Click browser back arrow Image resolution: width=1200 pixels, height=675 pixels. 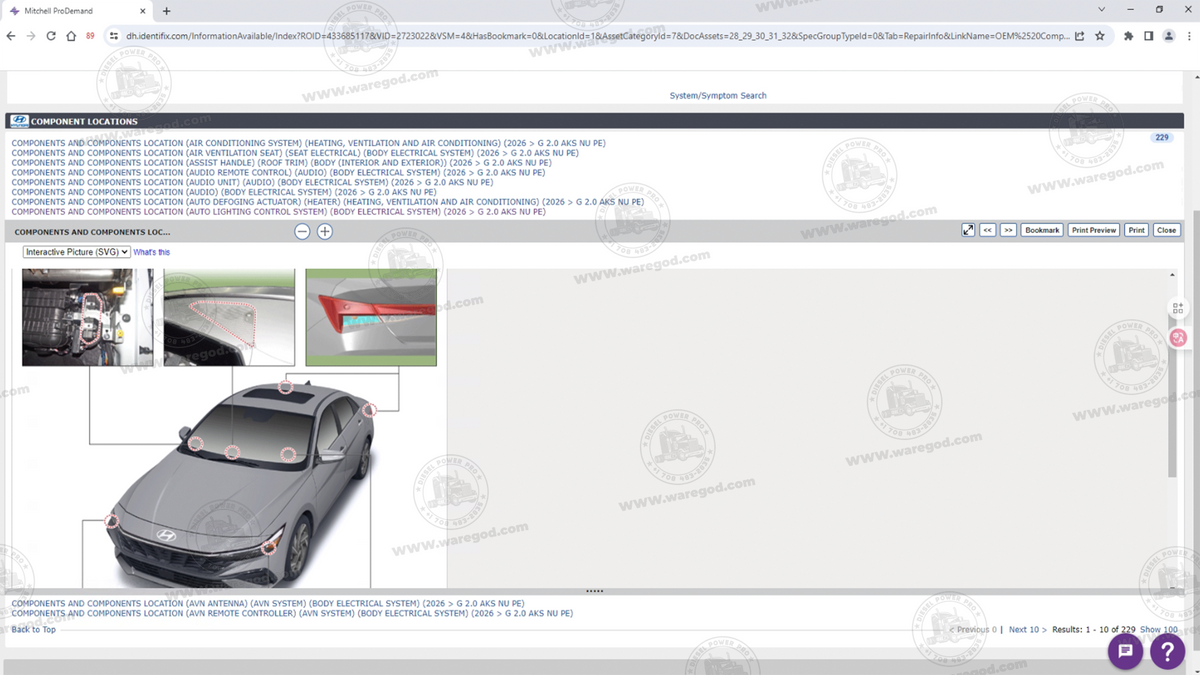pyautogui.click(x=11, y=36)
